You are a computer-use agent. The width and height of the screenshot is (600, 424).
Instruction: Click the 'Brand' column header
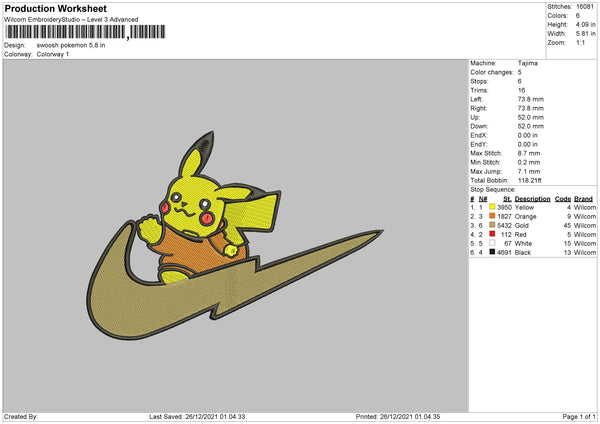pos(584,199)
